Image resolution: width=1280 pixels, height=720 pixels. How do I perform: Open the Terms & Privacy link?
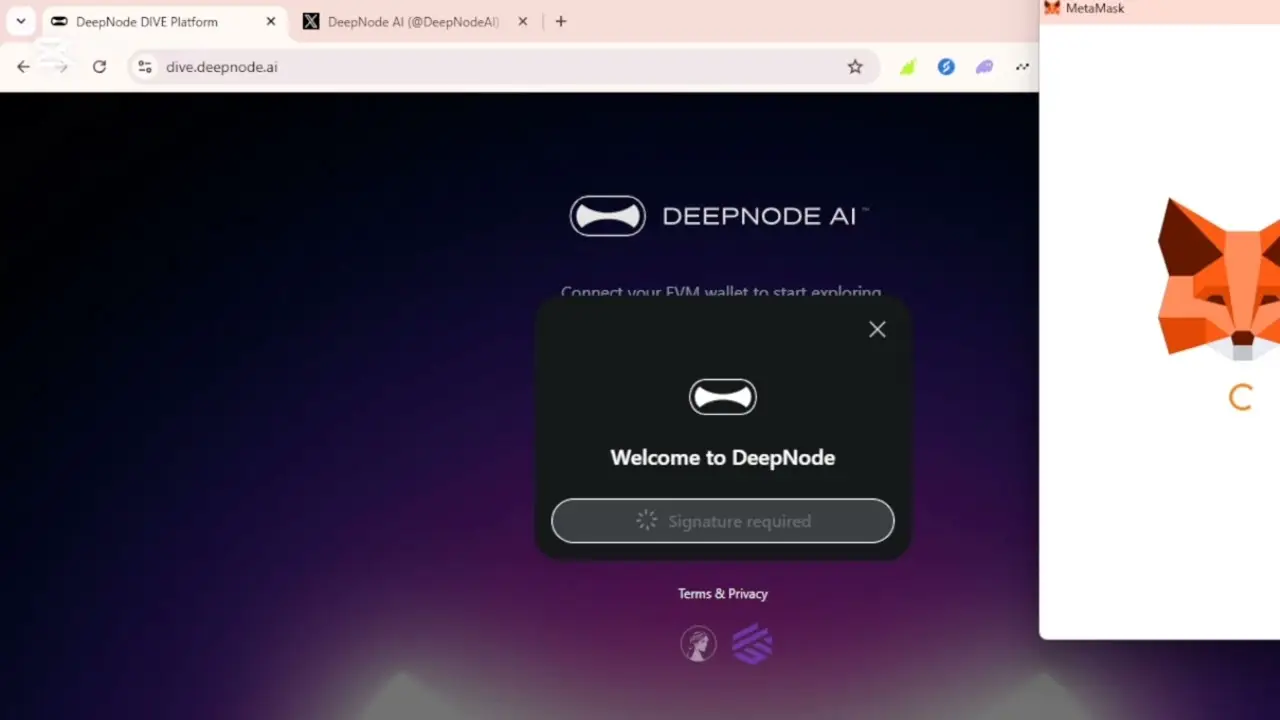click(x=722, y=594)
